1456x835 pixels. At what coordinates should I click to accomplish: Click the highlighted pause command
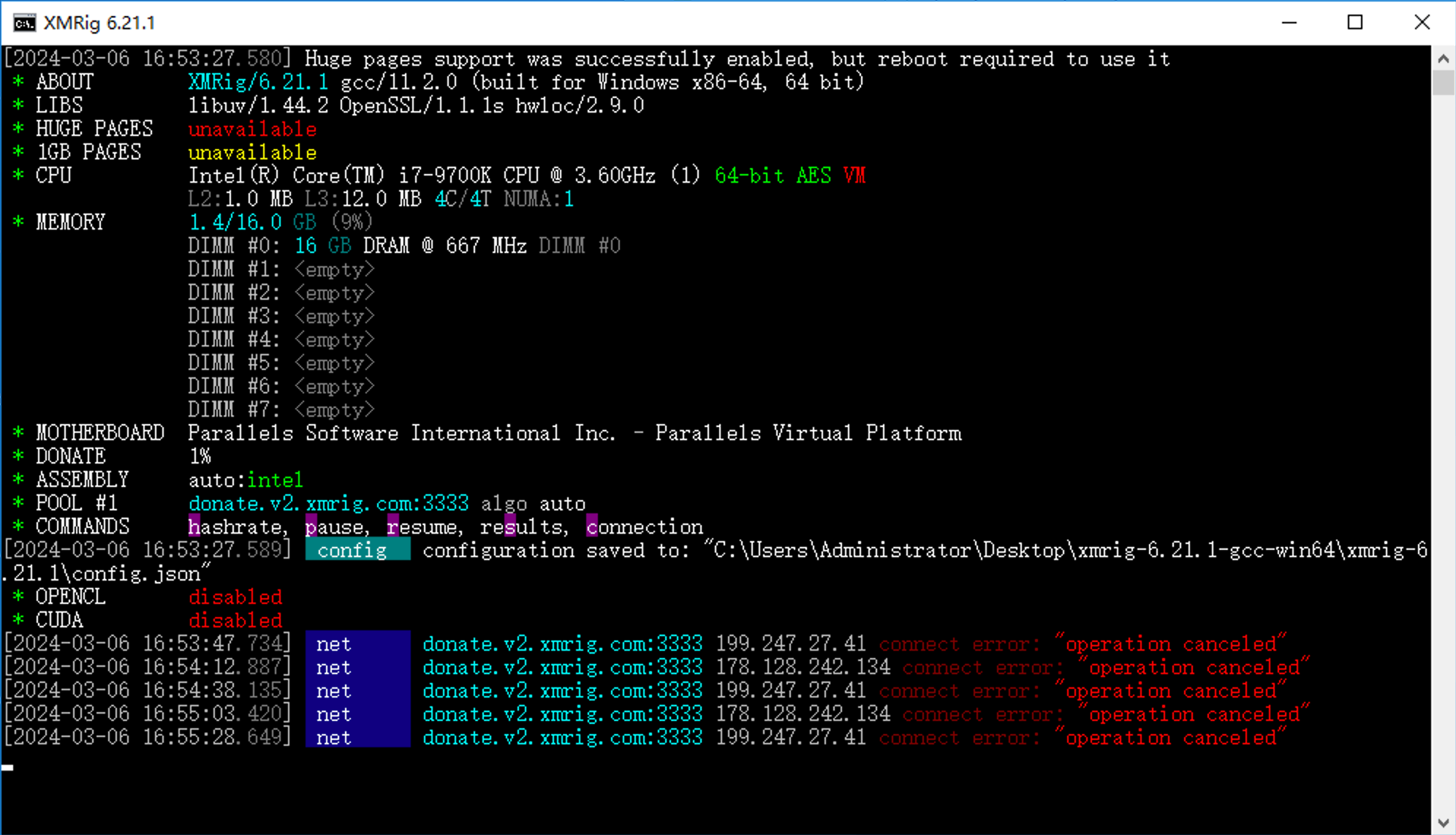pyautogui.click(x=335, y=526)
